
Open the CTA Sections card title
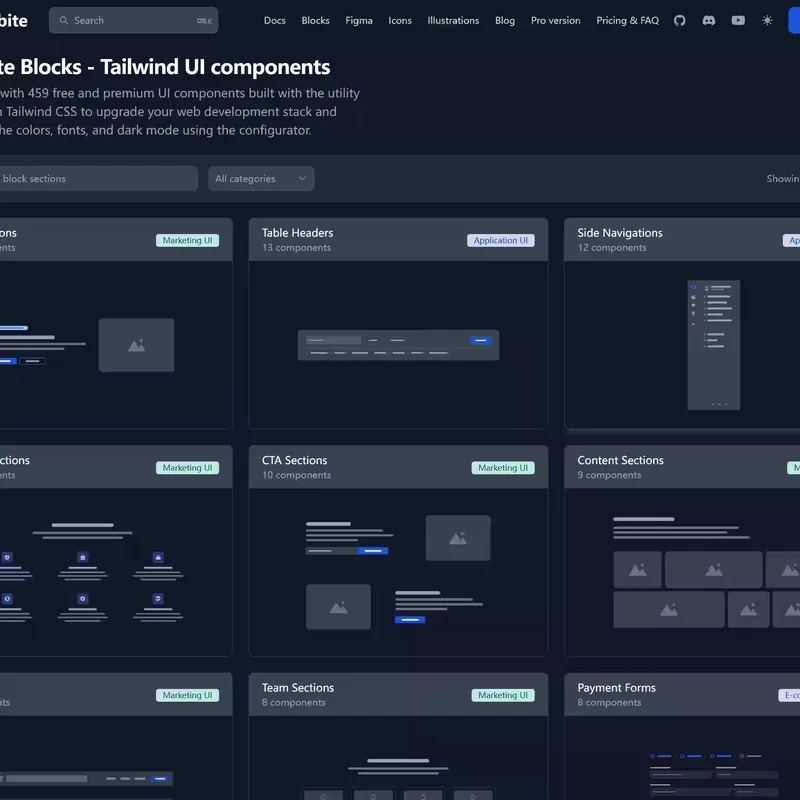click(x=294, y=460)
